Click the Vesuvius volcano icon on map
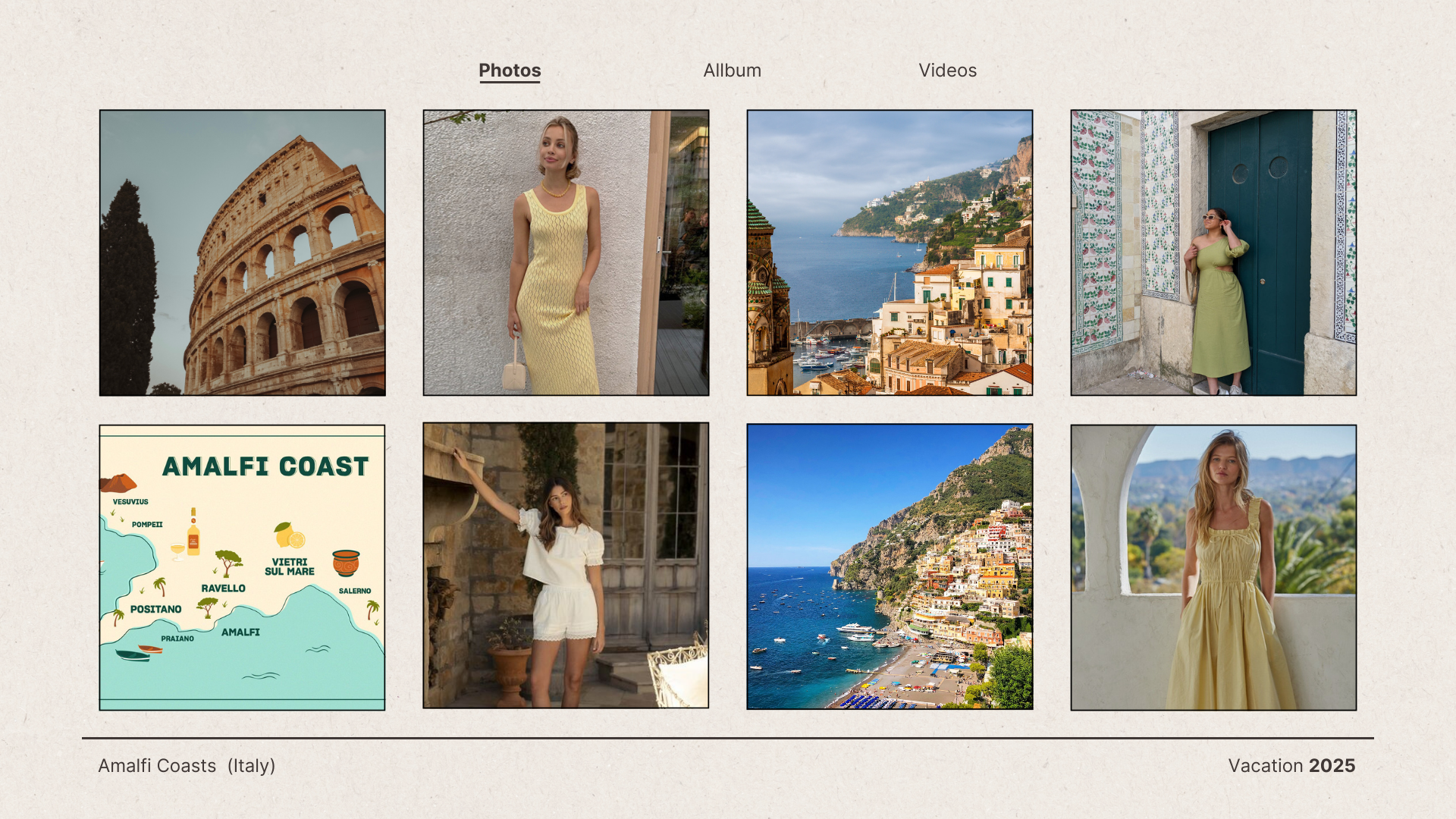Image resolution: width=1456 pixels, height=819 pixels. pyautogui.click(x=118, y=483)
